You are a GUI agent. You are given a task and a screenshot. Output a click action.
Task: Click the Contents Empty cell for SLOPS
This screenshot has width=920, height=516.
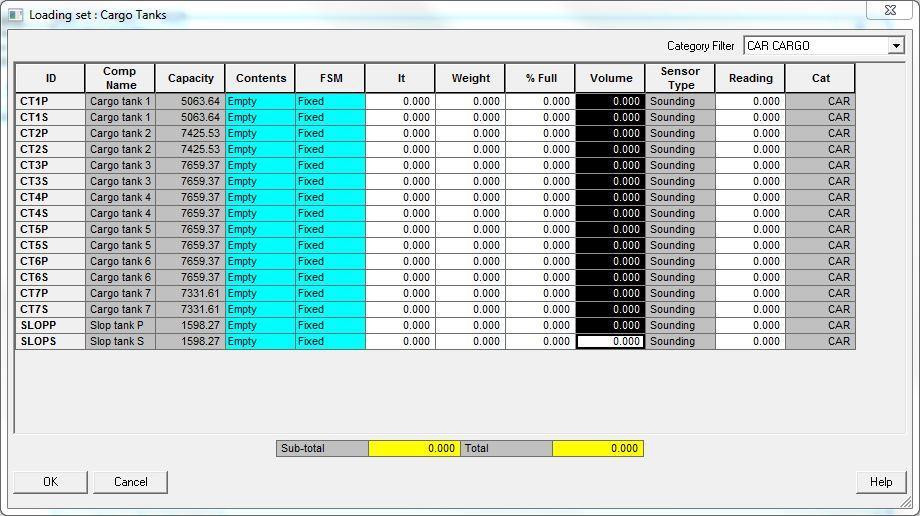click(x=261, y=341)
